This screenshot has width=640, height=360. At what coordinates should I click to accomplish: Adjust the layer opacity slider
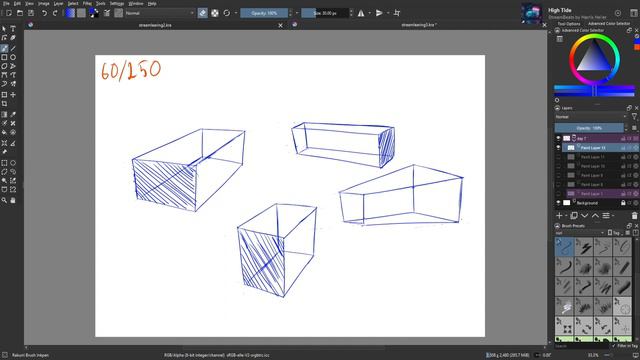click(x=589, y=128)
